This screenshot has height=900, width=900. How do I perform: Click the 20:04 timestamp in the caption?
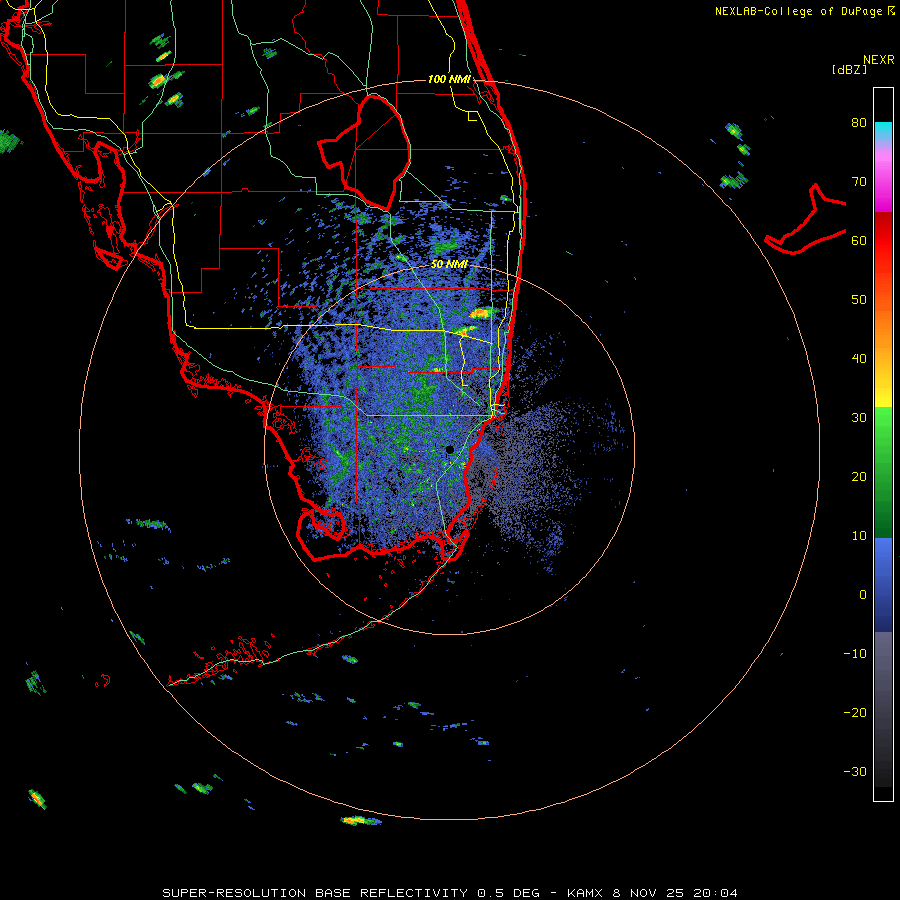(715, 893)
